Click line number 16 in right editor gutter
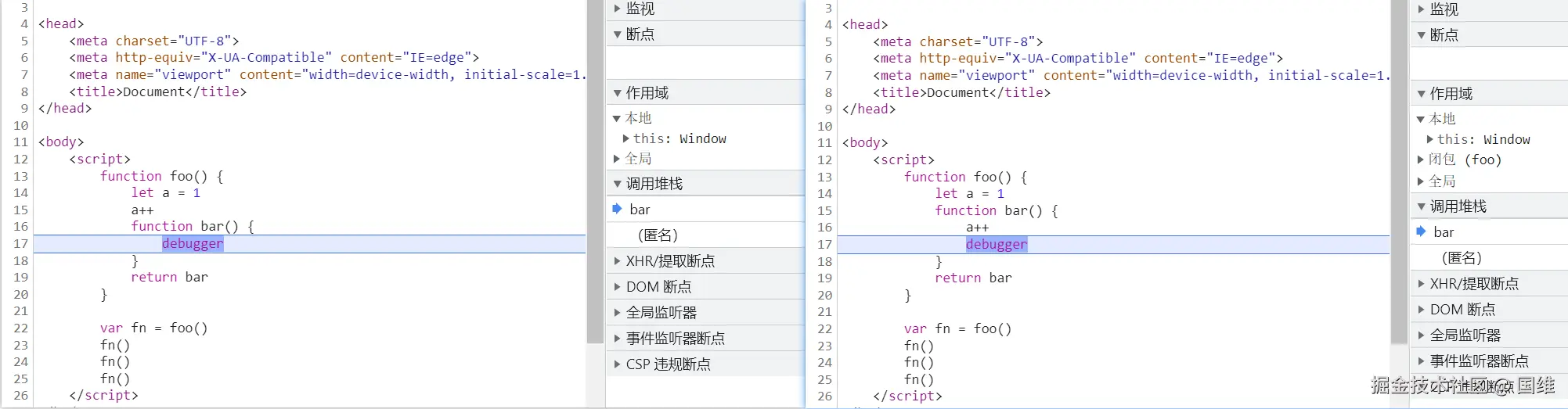Image resolution: width=1568 pixels, height=409 pixels. pyautogui.click(x=825, y=227)
